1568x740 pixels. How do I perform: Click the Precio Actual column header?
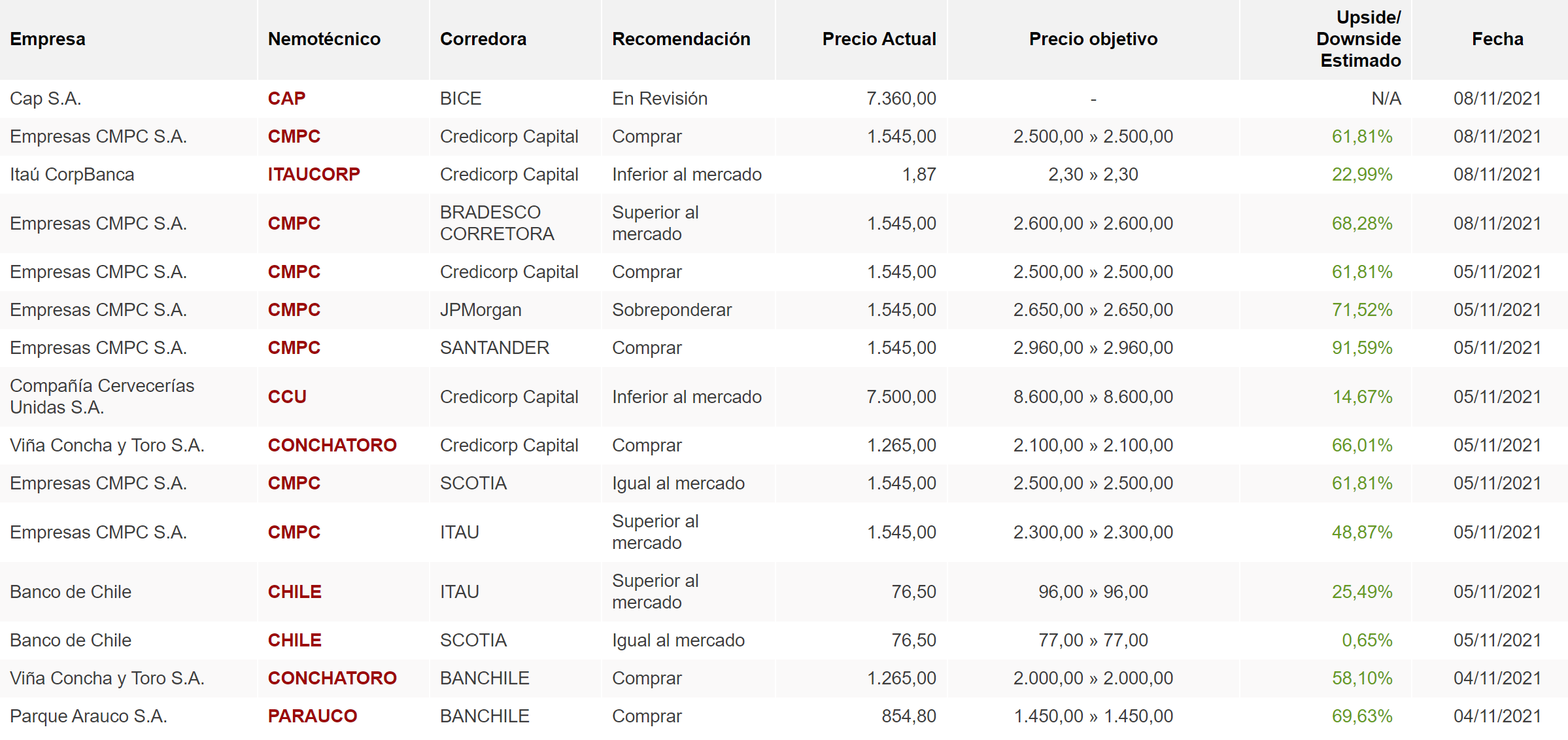coord(879,39)
